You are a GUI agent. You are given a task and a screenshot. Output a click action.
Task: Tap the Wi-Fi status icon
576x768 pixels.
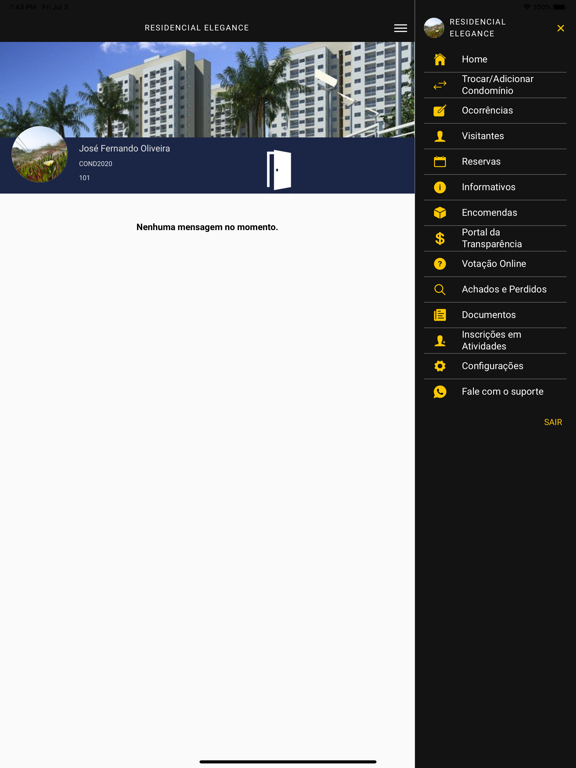pyautogui.click(x=527, y=7)
